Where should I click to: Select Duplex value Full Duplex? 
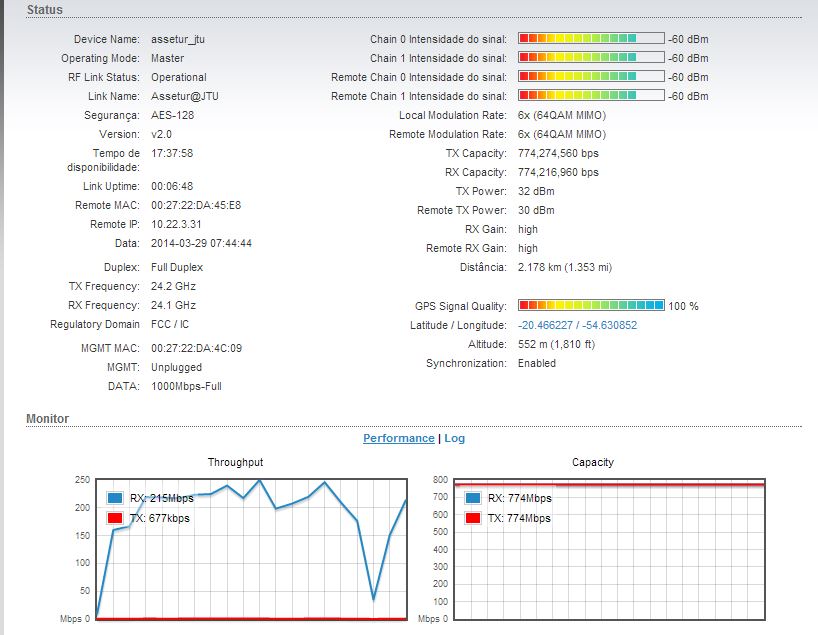pyautogui.click(x=177, y=267)
